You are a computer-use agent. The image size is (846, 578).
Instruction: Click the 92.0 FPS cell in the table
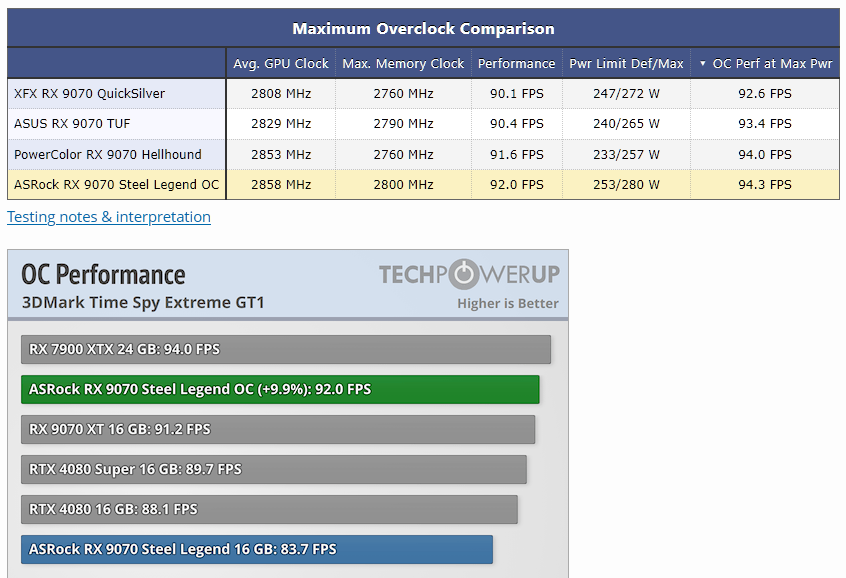coord(516,185)
